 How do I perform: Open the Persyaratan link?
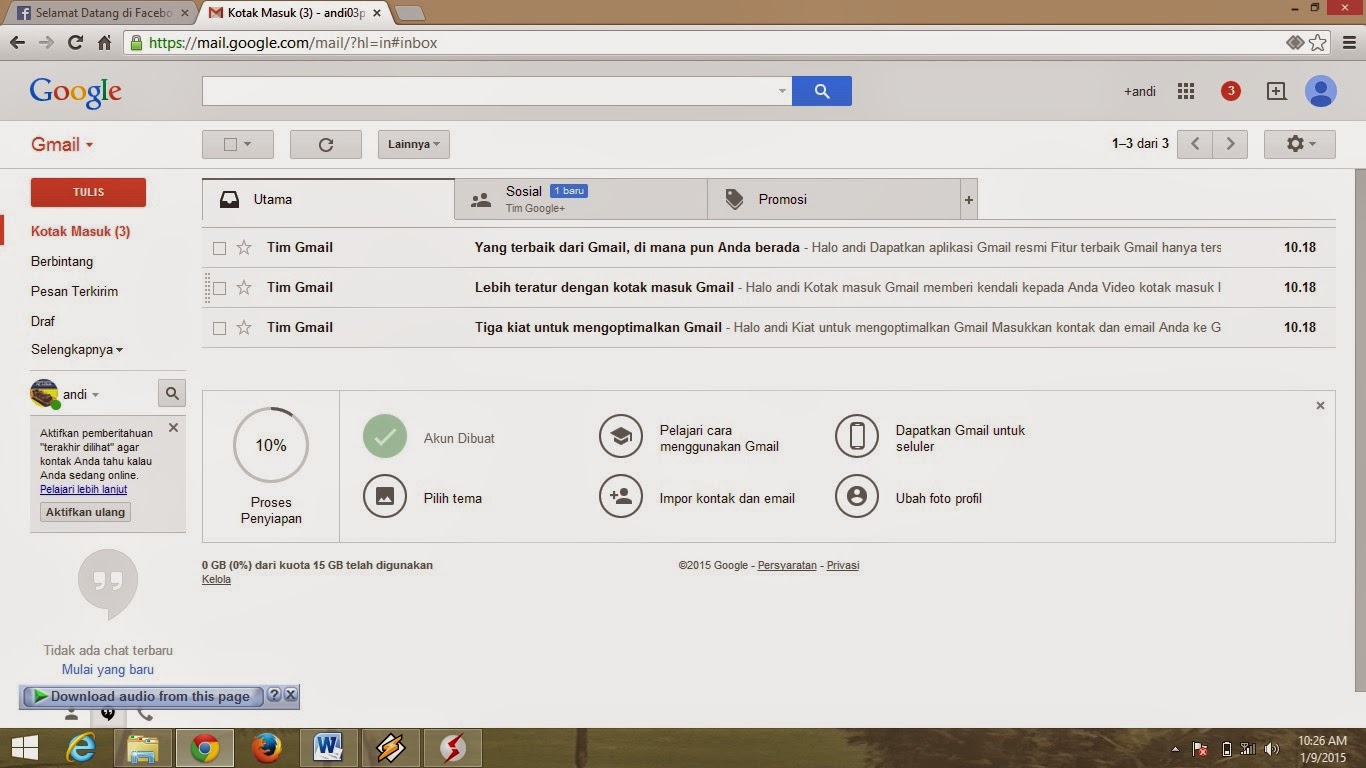(x=787, y=565)
